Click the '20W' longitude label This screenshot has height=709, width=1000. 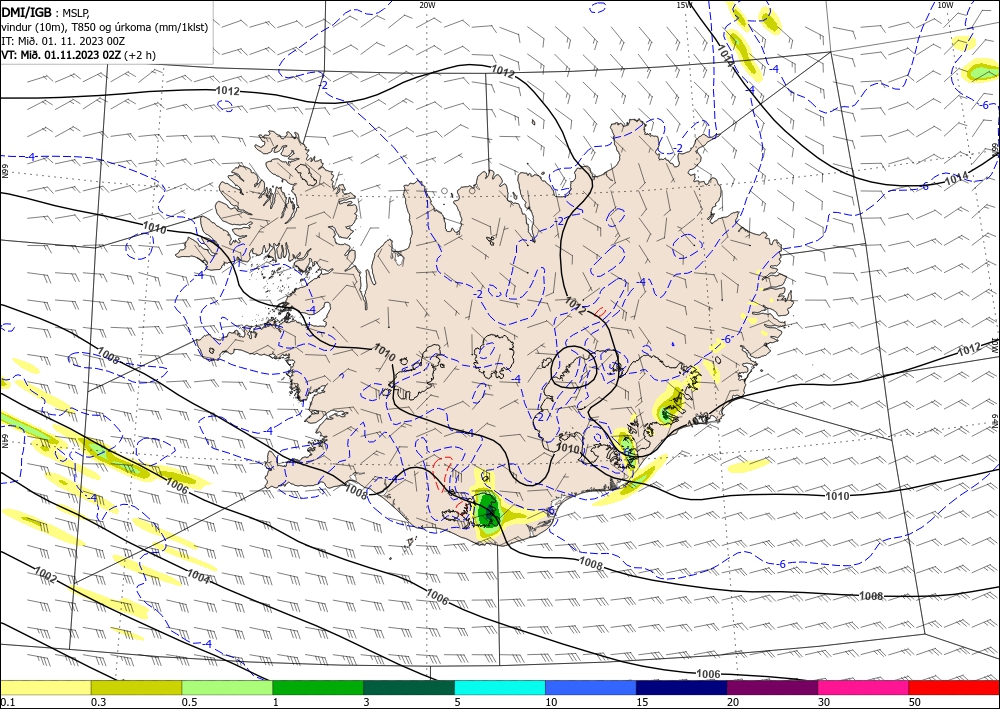(427, 5)
